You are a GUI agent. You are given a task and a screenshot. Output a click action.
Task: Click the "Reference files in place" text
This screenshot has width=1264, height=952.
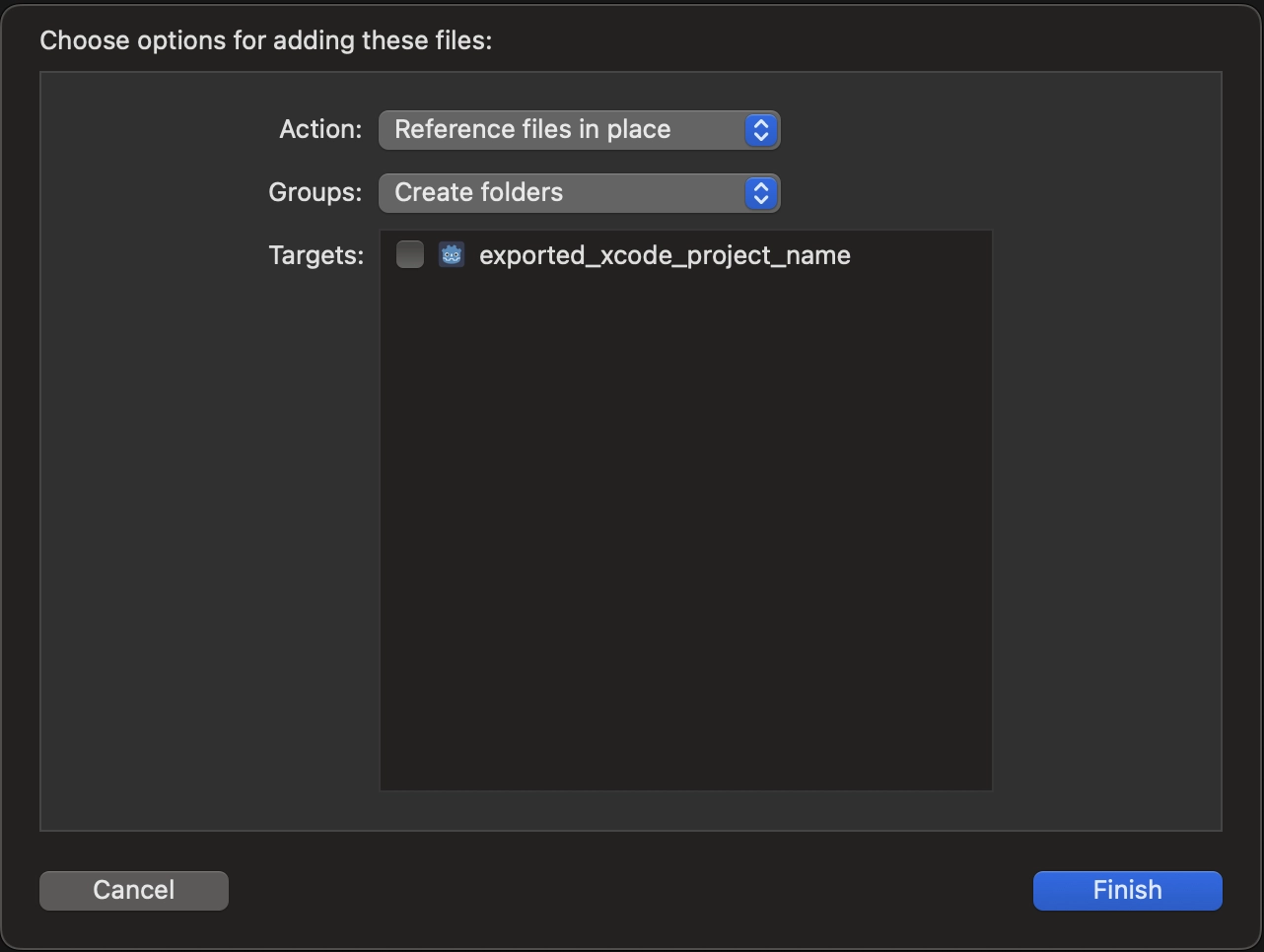532,130
